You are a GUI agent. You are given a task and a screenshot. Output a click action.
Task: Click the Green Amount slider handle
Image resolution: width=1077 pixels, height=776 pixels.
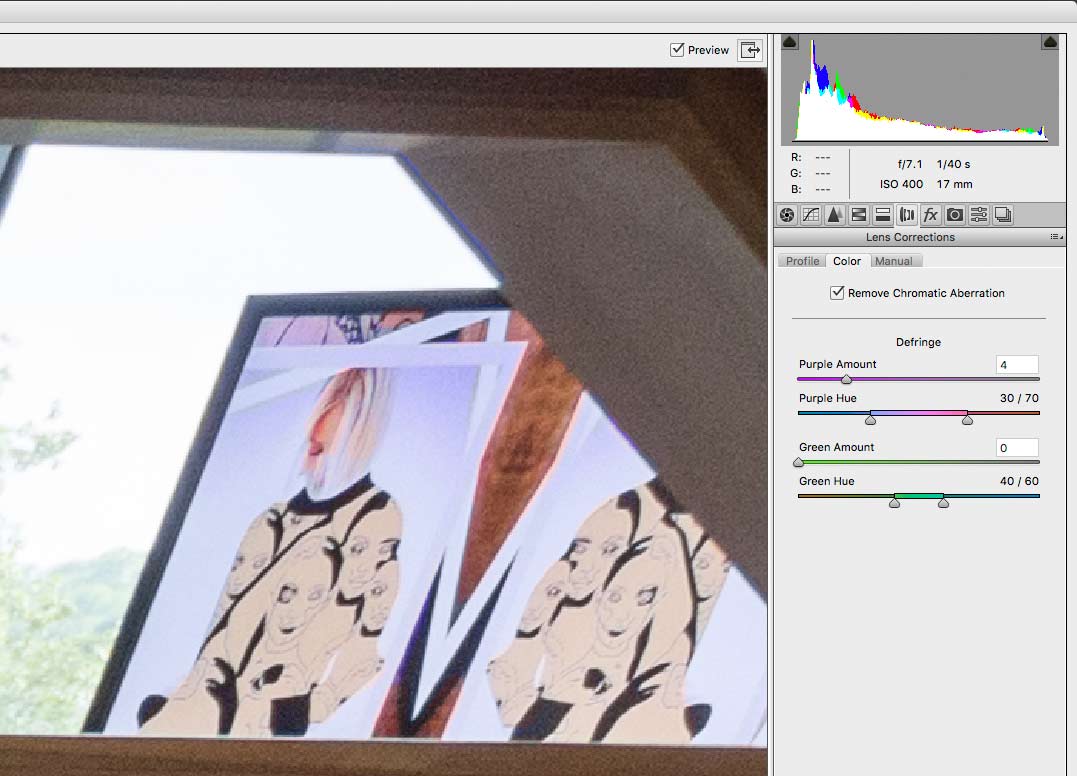click(798, 462)
